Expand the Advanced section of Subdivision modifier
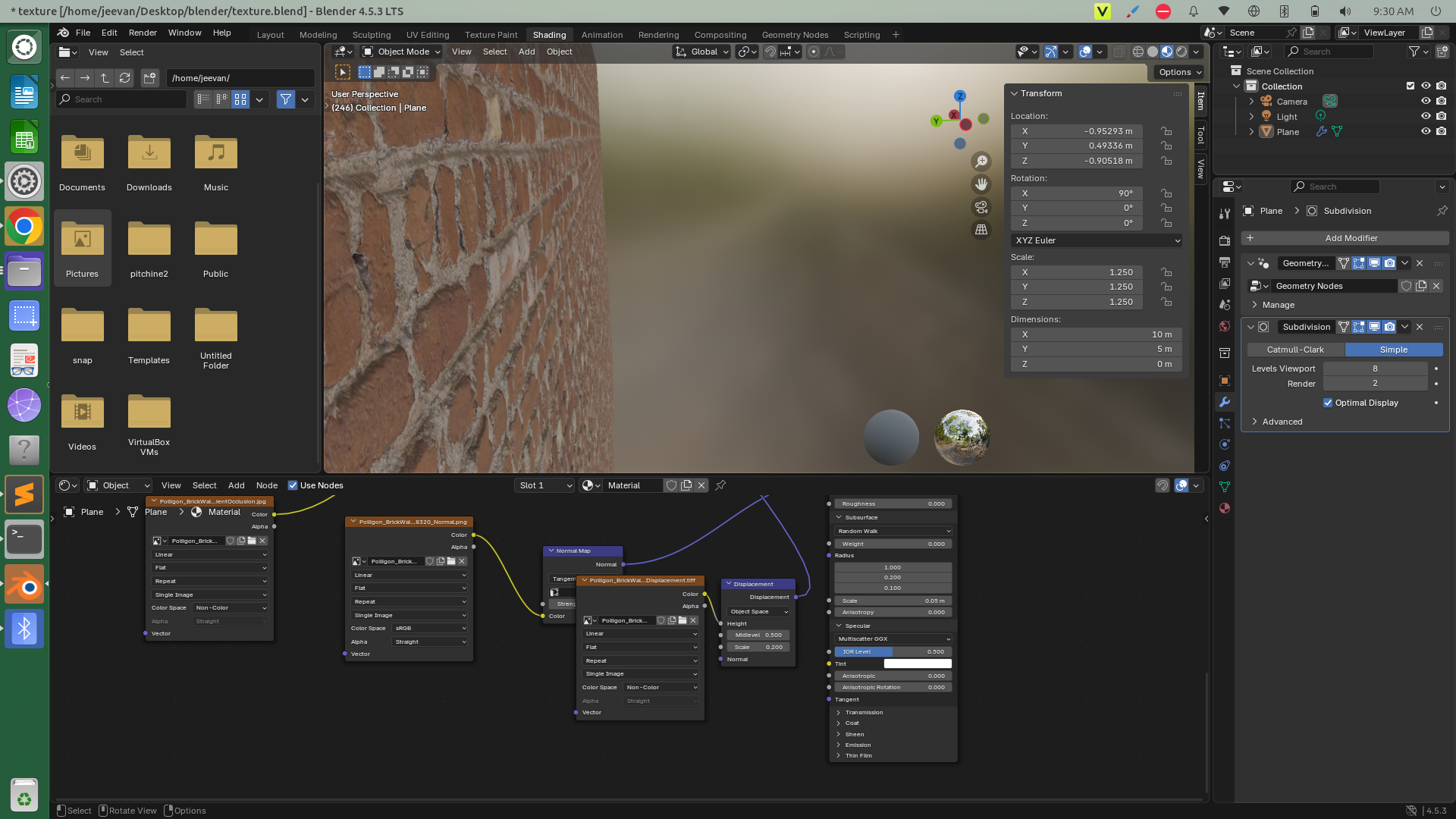 coord(1282,422)
